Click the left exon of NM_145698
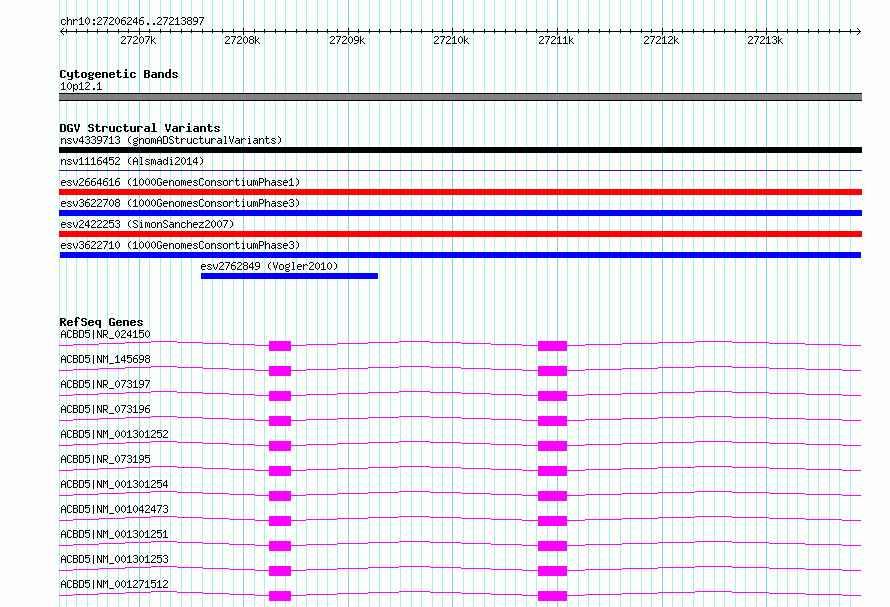Image resolution: width=890 pixels, height=607 pixels. (x=280, y=371)
